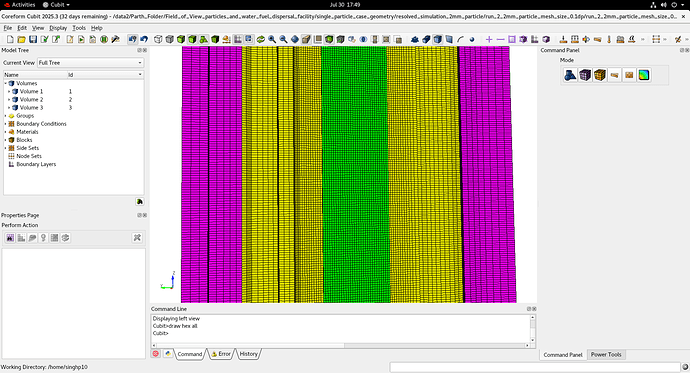Image resolution: width=690 pixels, height=373 pixels.
Task: Open the Current View Full Tree dropdown
Action: click(90, 63)
